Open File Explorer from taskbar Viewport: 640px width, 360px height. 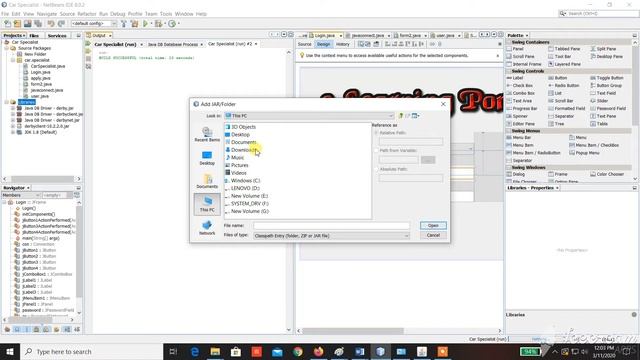click(x=215, y=351)
